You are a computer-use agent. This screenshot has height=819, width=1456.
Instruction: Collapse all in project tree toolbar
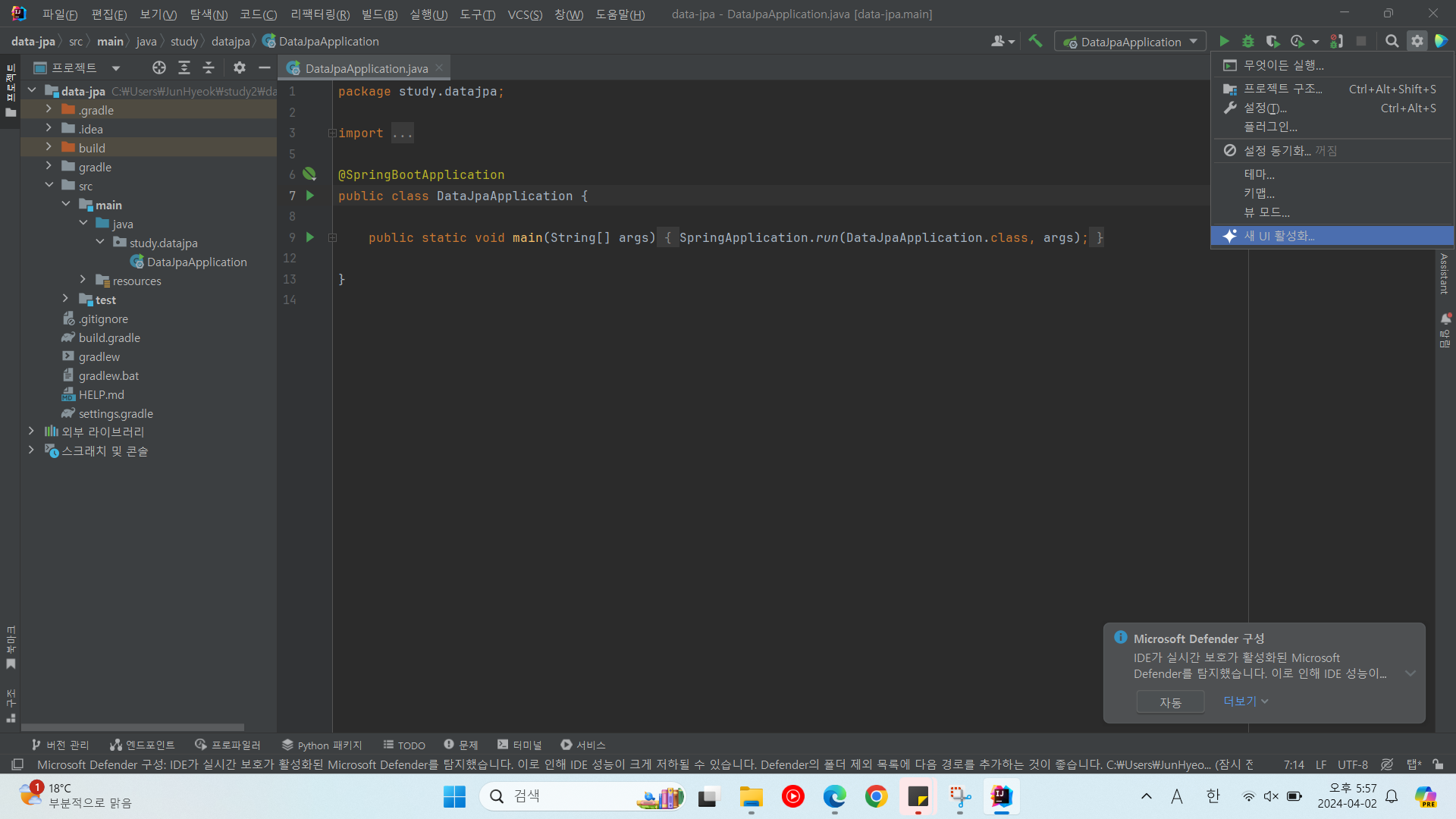point(209,68)
